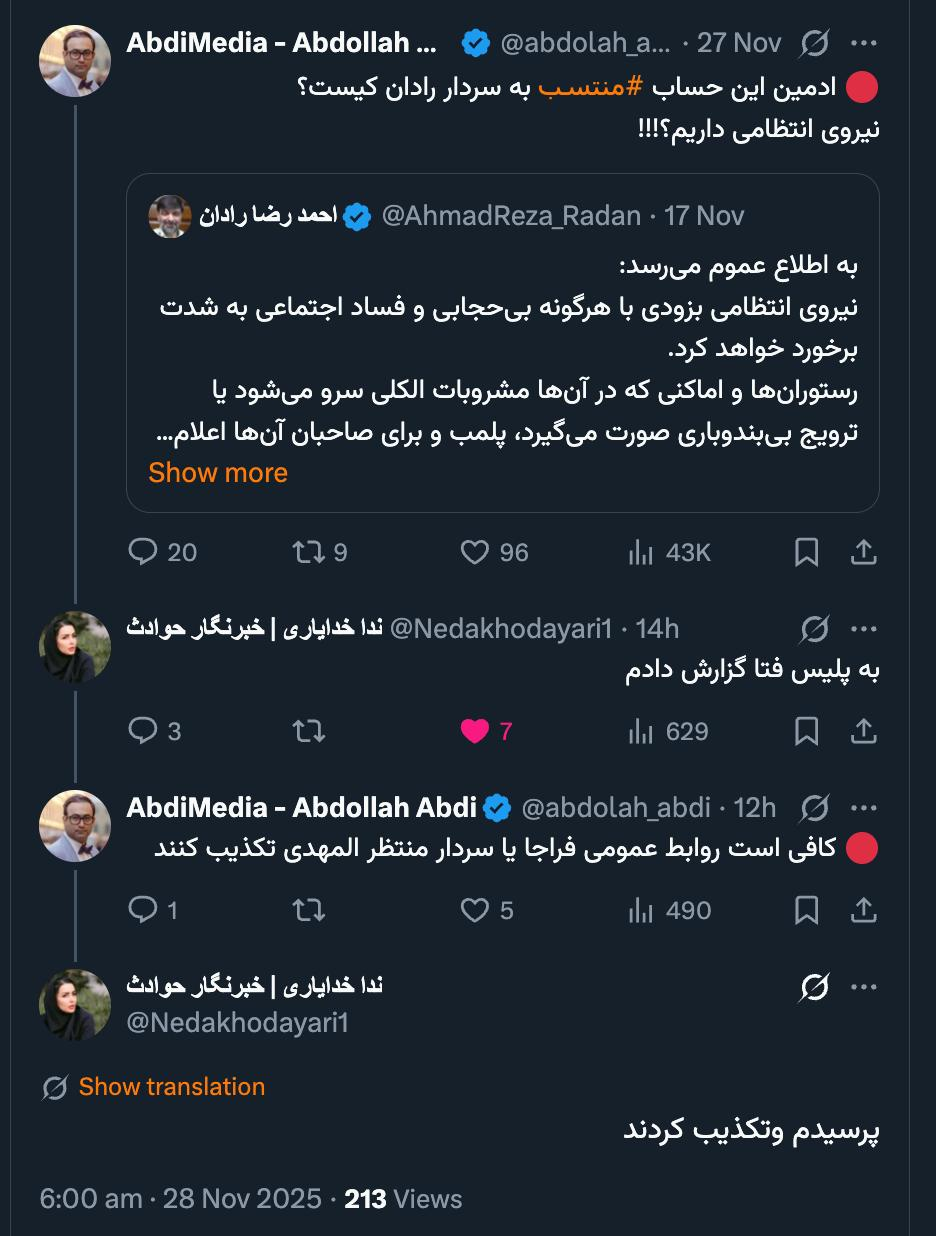Image resolution: width=936 pixels, height=1236 pixels.
Task: Like Abdollah Abdi's tweet showing 5 likes
Action: (476, 911)
